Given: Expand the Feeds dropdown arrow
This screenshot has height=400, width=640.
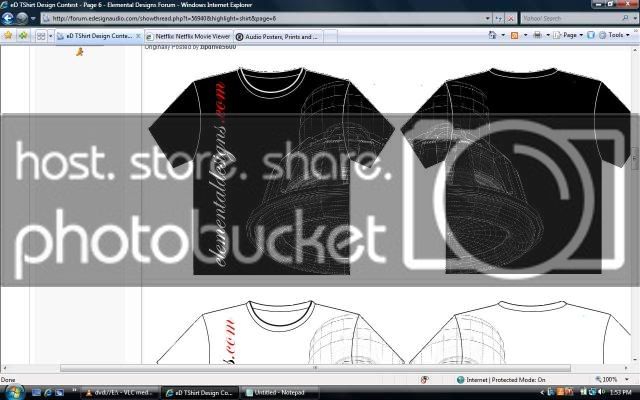Looking at the screenshot, I should (525, 36).
